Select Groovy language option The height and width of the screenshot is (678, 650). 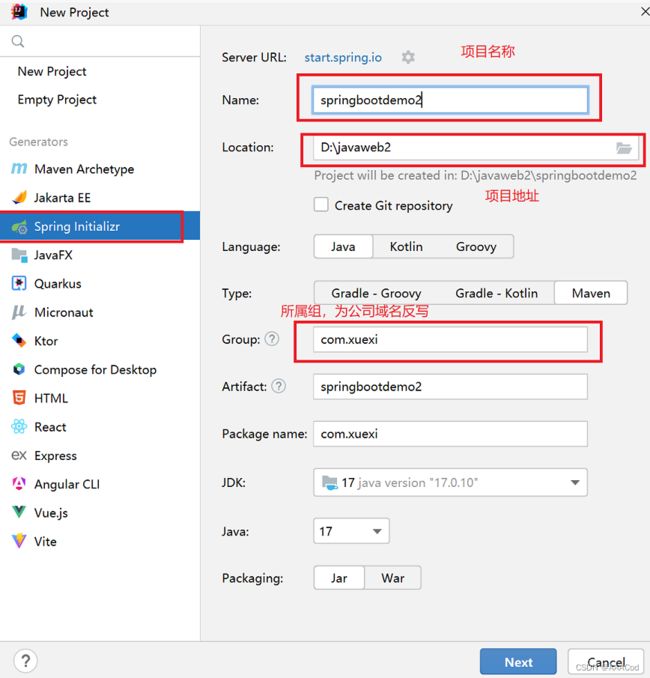[x=476, y=246]
